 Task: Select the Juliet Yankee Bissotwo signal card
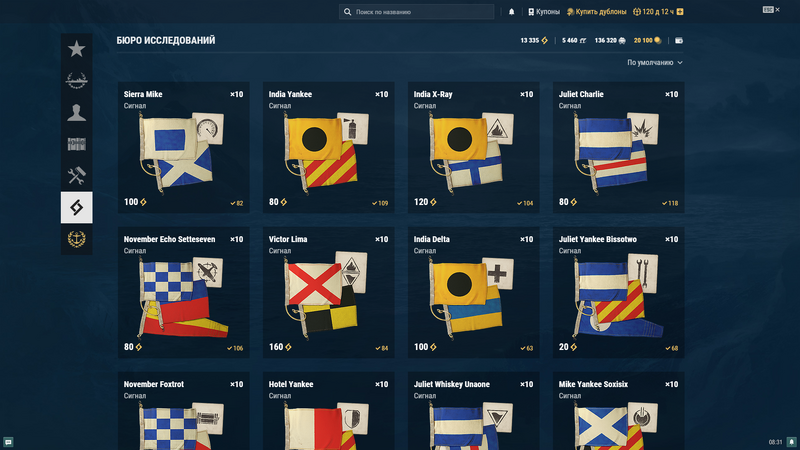[x=618, y=292]
